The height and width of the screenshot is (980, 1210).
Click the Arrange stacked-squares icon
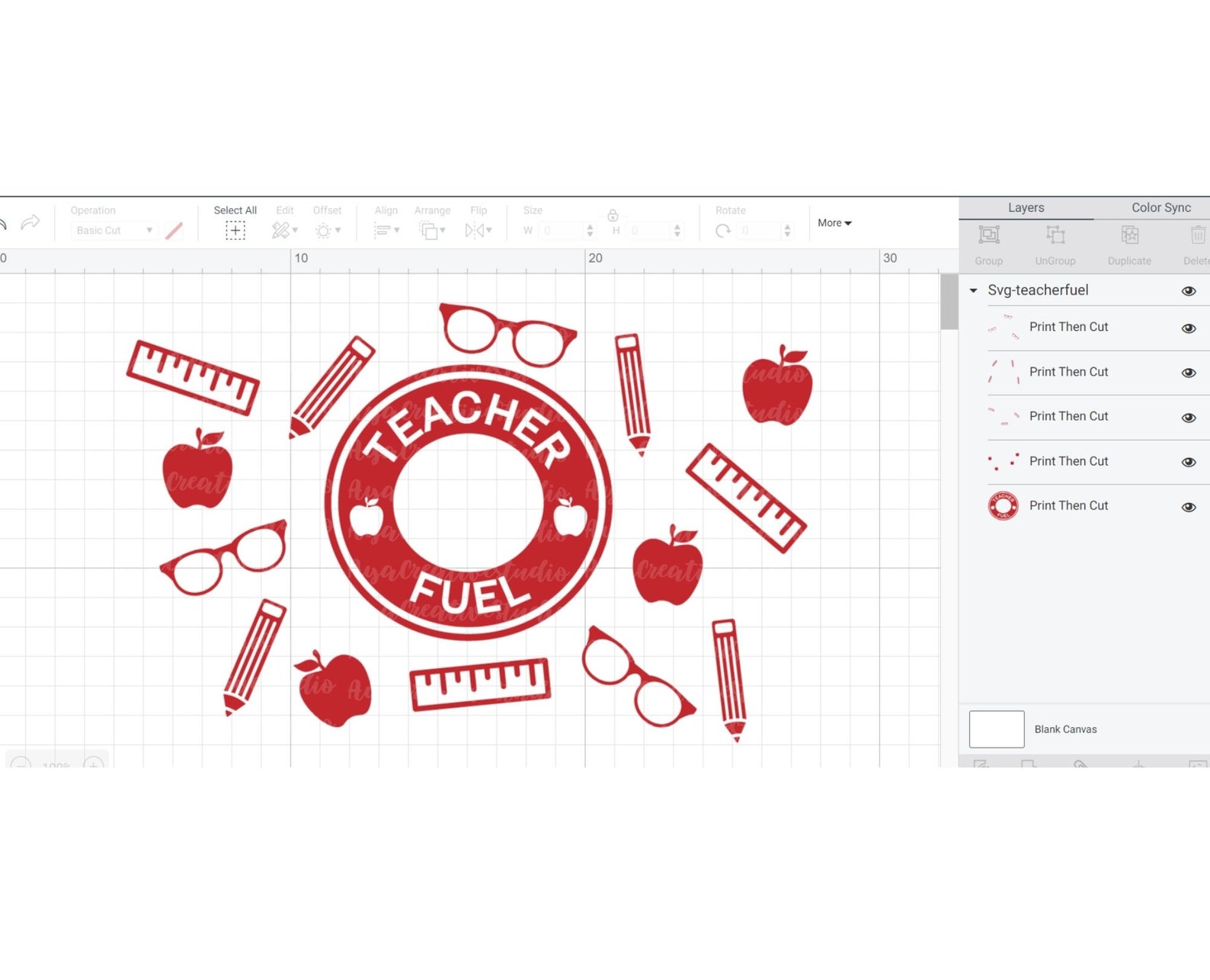(x=428, y=230)
